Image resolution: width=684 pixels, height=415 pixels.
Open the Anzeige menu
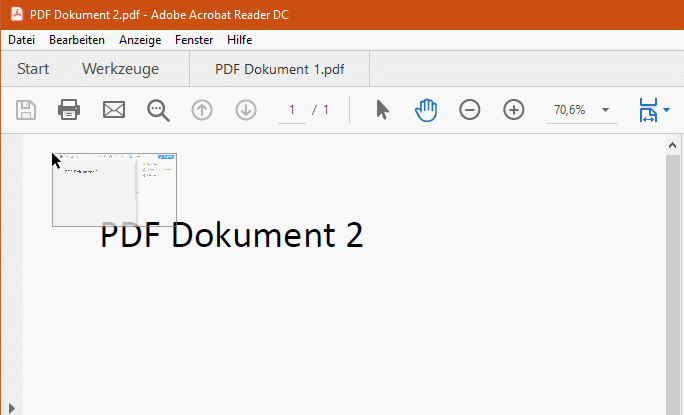pos(140,40)
